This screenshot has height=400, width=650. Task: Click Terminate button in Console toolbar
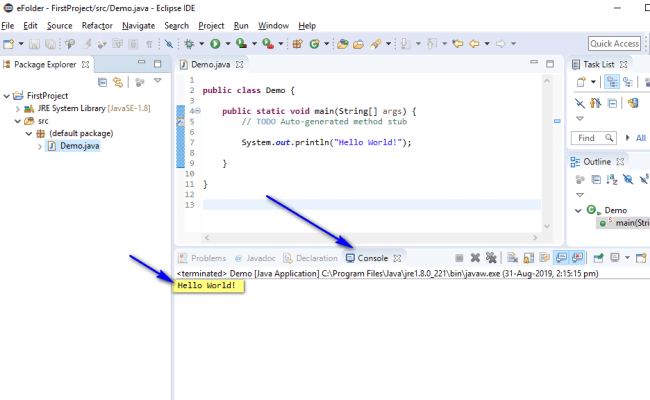click(x=459, y=258)
